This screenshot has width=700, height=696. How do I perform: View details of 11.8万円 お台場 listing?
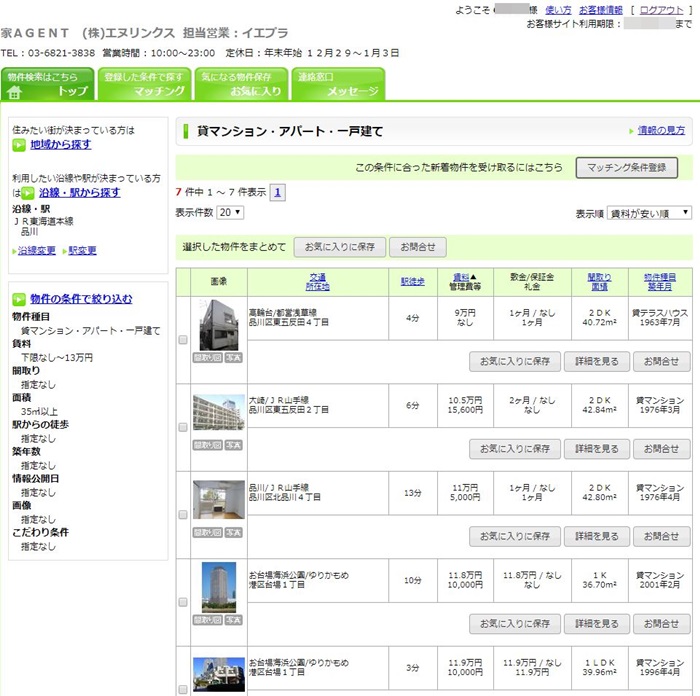pyautogui.click(x=597, y=624)
